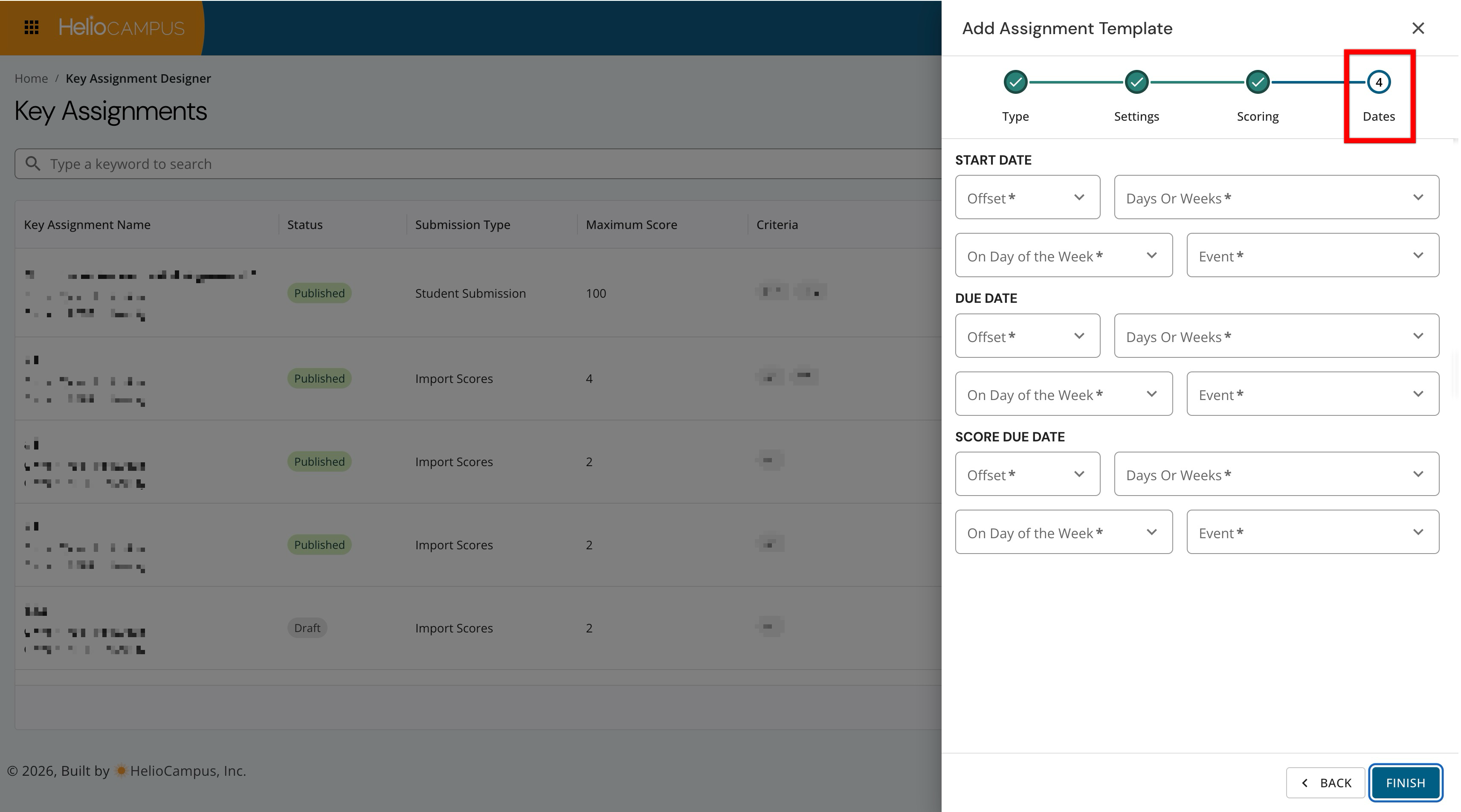Image resolution: width=1461 pixels, height=812 pixels.
Task: Open Start Date Offset dropdown
Action: click(1027, 197)
